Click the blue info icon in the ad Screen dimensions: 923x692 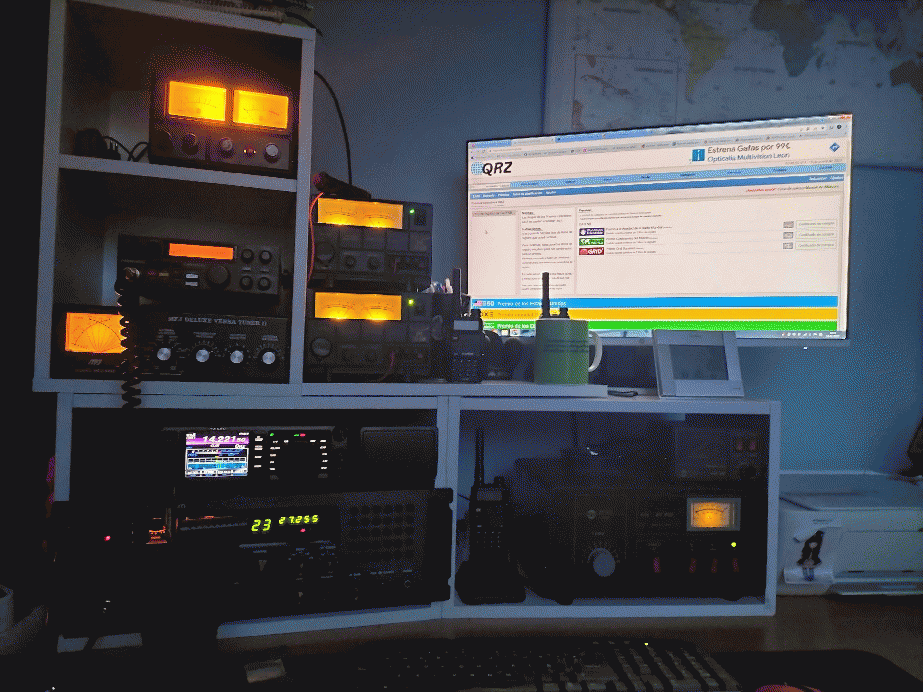[697, 155]
